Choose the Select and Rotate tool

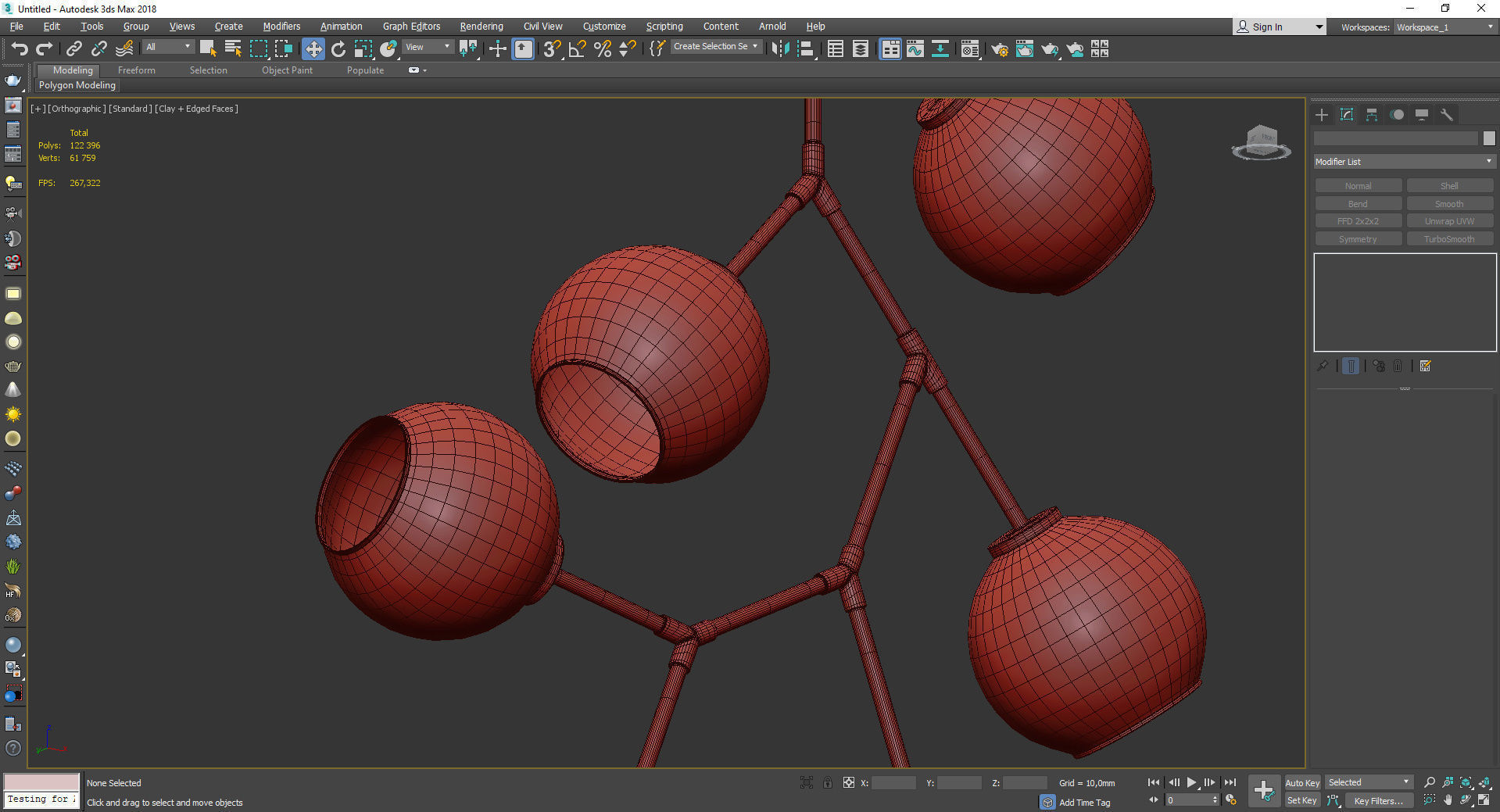click(338, 49)
